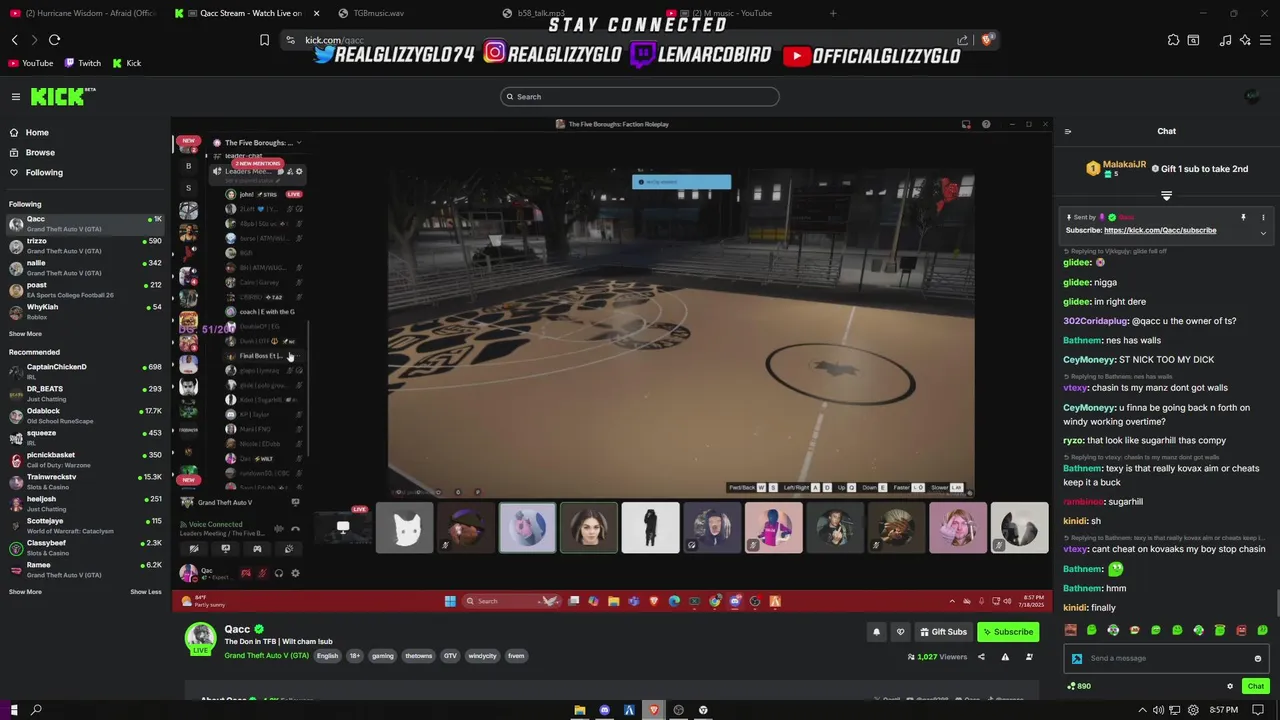Viewport: 1280px width, 720px height.
Task: Share the stream via share icon
Action: tap(981, 657)
